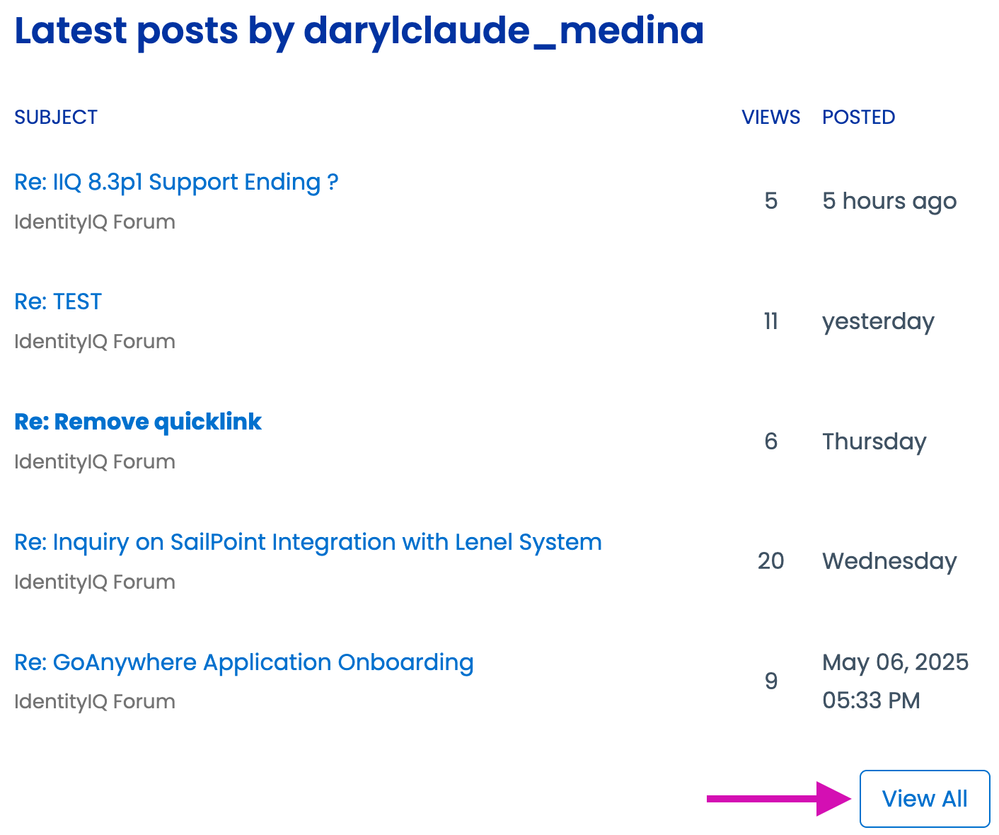Select IdentityIQ Forum label under IIQ 8.3p1 post
Screen dimensions: 999x835
click(x=95, y=222)
